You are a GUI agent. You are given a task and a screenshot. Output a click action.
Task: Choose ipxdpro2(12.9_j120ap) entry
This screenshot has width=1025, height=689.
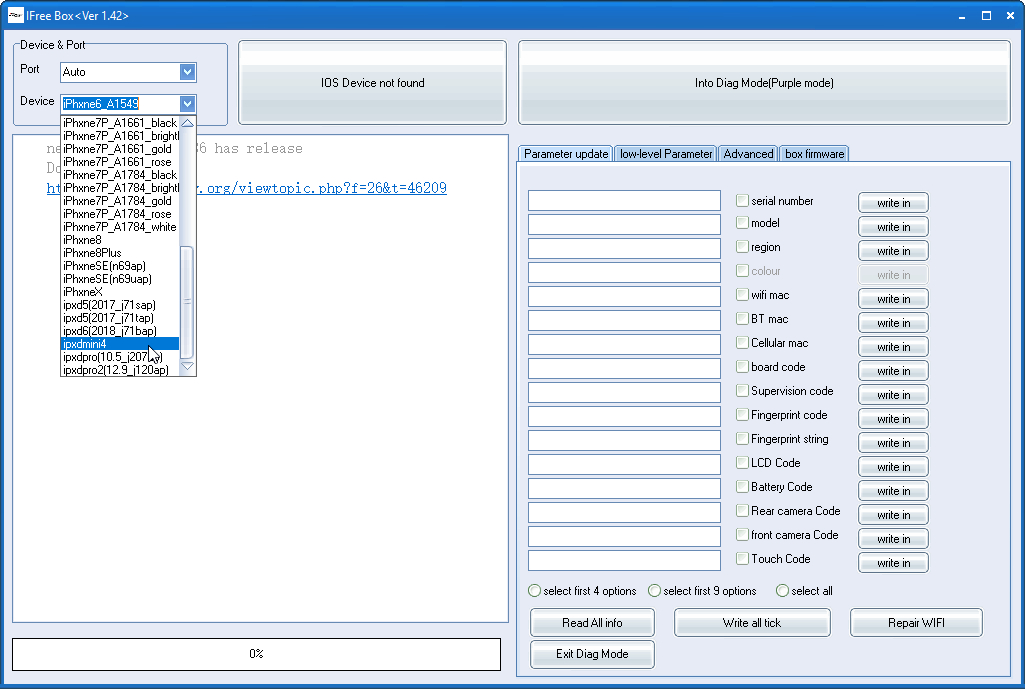click(x=120, y=370)
